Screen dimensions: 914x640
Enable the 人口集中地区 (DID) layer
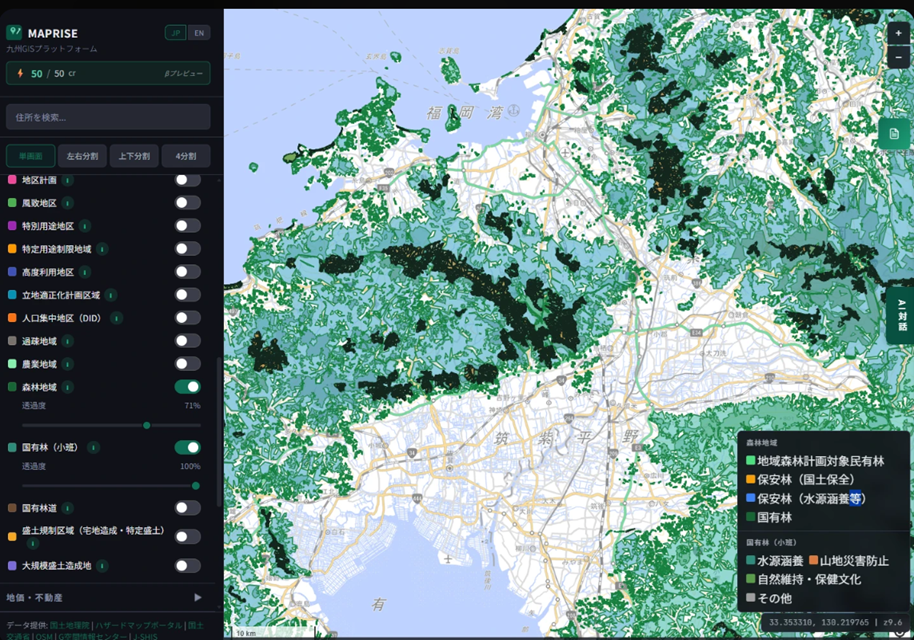[x=188, y=318]
